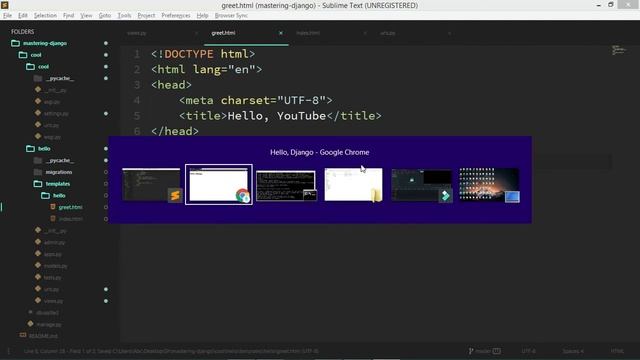Click the "</head>" closing tag line
Viewport: 640px width, 360px height.
[175, 131]
